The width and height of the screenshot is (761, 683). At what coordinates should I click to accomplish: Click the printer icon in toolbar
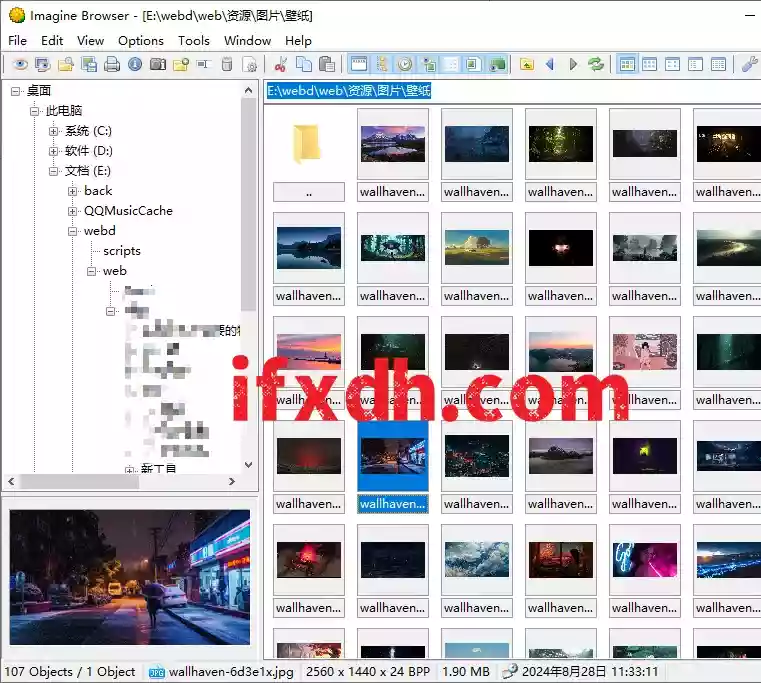(x=112, y=64)
